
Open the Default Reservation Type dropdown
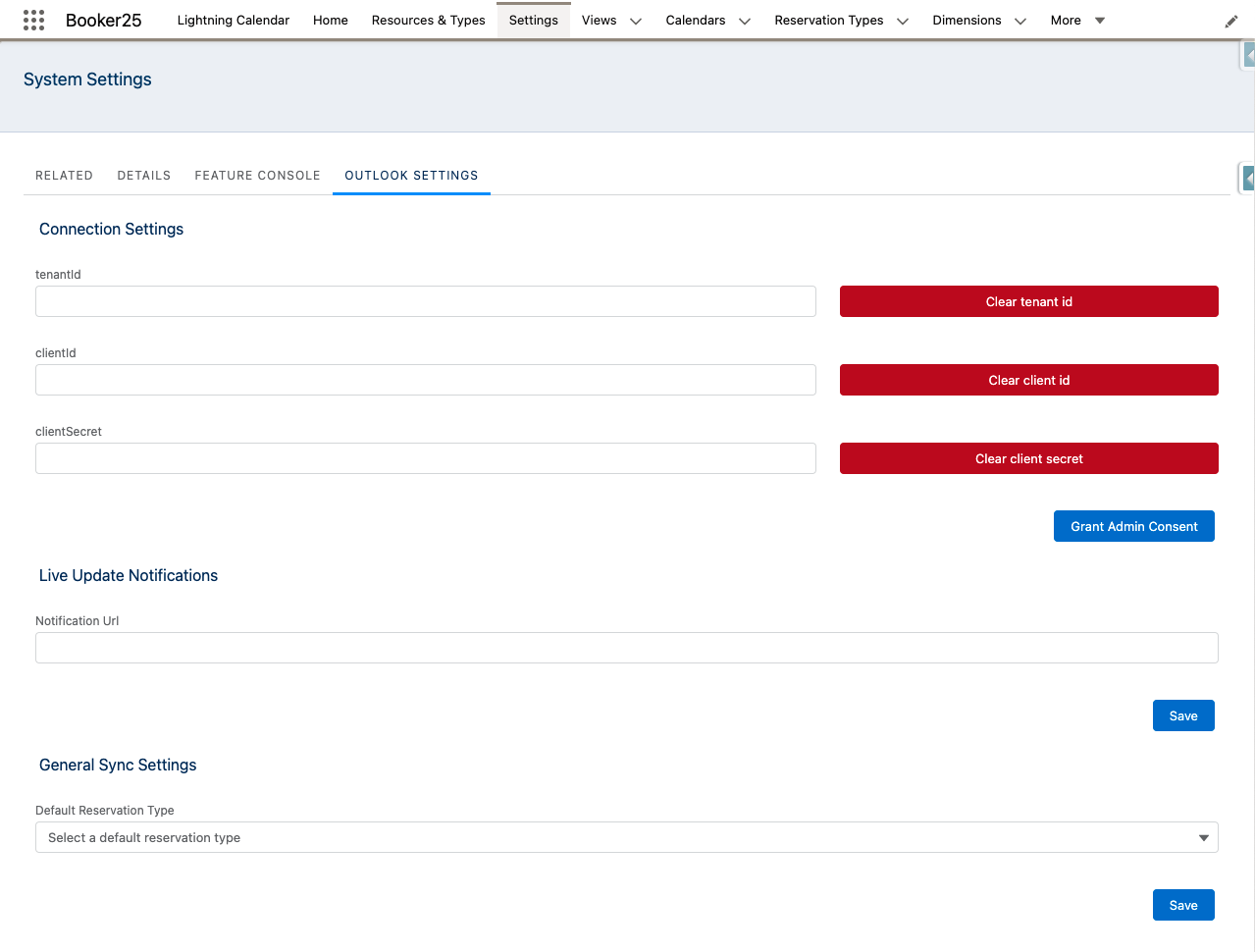[626, 837]
